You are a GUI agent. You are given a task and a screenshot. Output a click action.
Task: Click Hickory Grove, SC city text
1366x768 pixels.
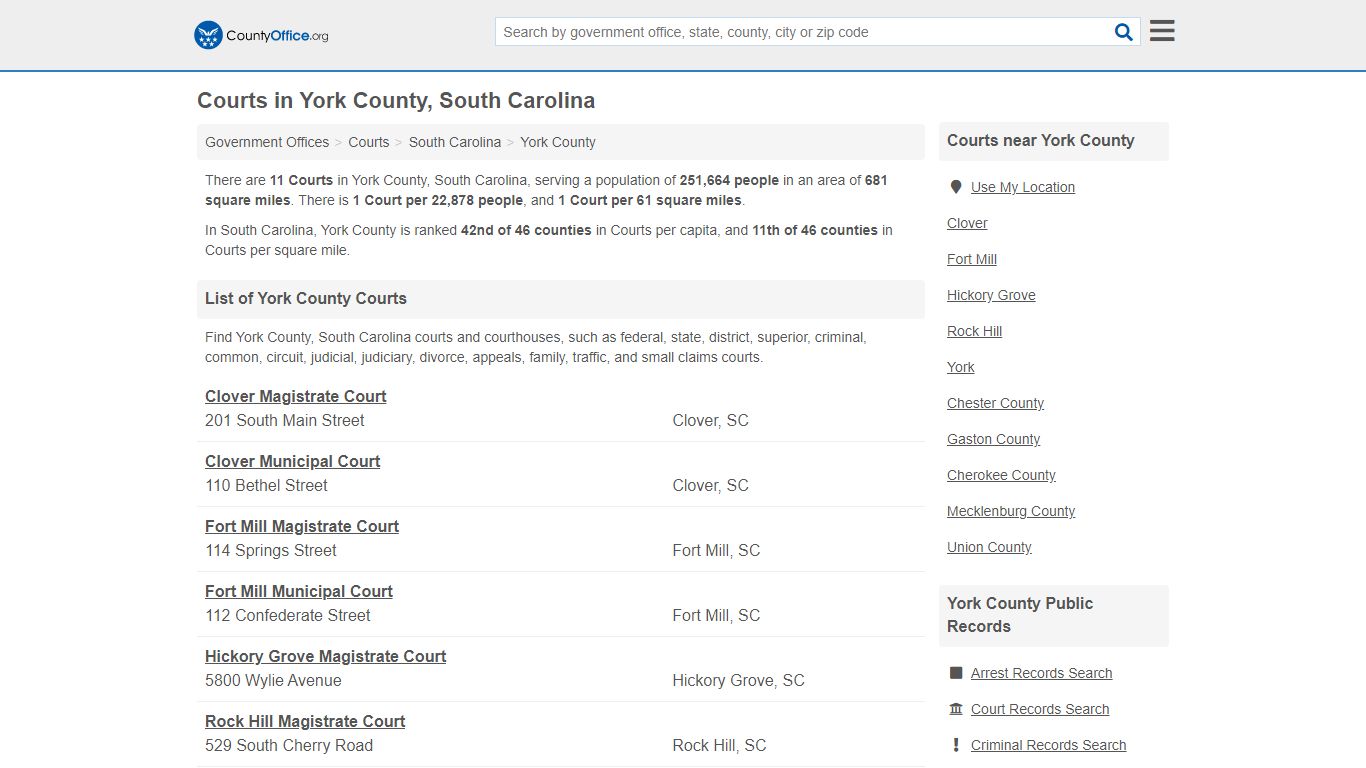click(x=738, y=680)
